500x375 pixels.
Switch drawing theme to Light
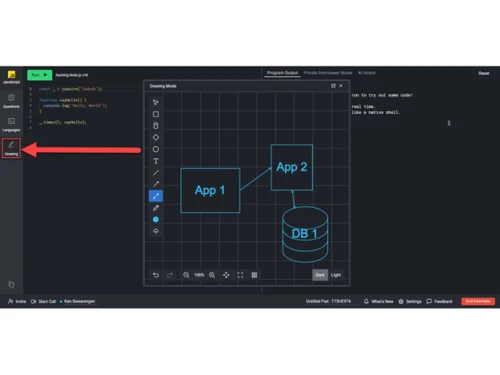[x=336, y=275]
